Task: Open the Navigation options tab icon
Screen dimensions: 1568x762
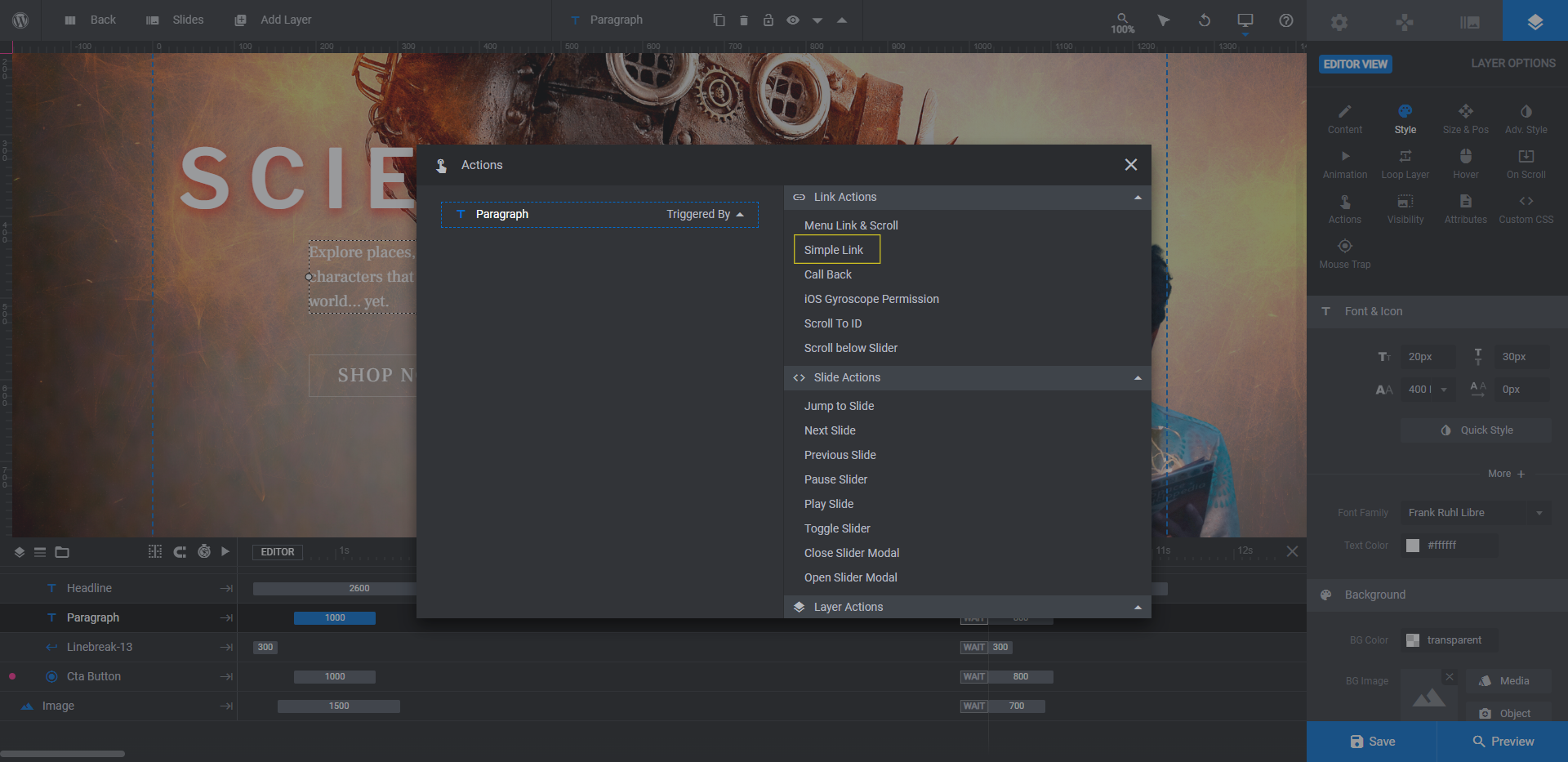Action: point(1405,22)
